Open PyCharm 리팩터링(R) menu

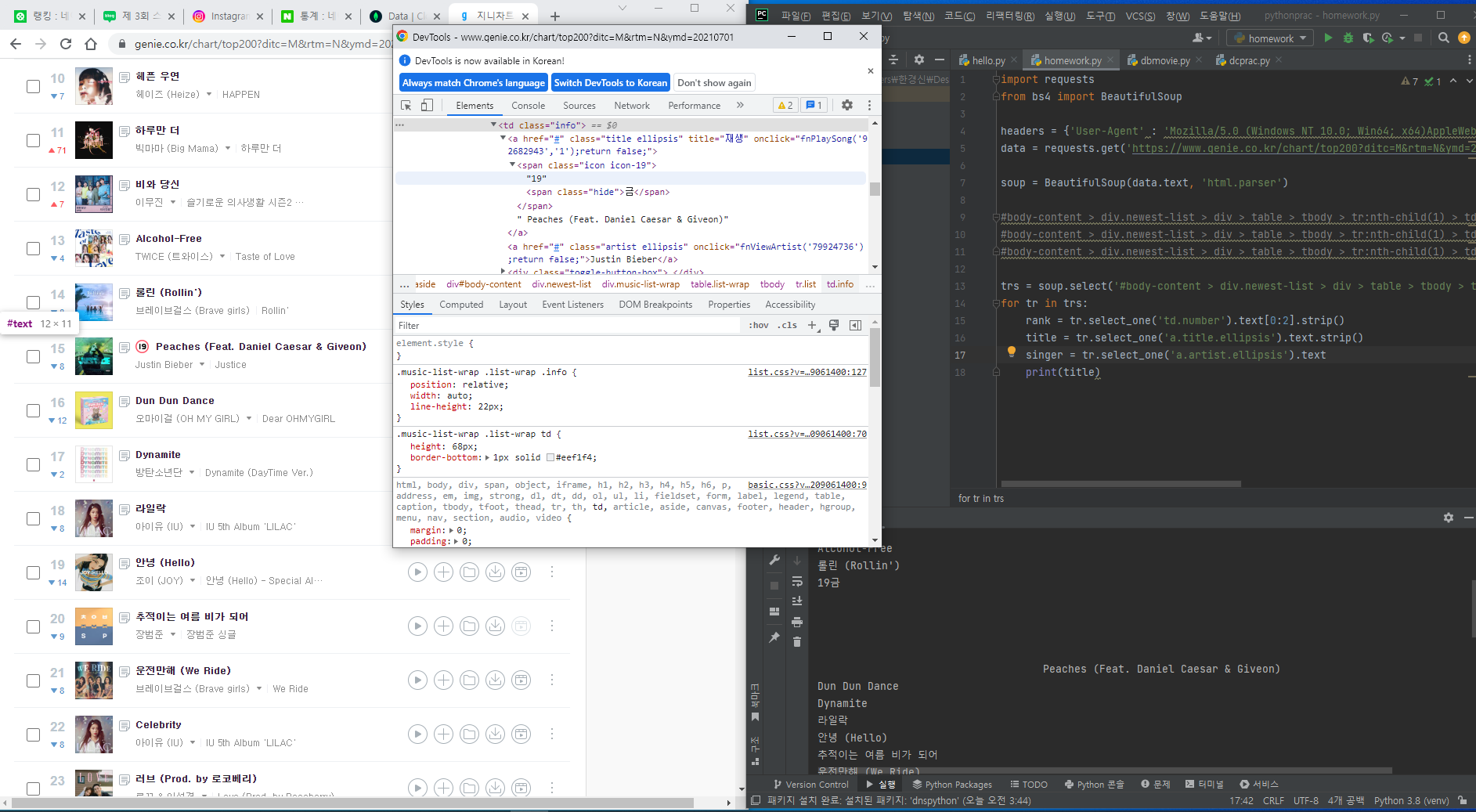click(1010, 16)
